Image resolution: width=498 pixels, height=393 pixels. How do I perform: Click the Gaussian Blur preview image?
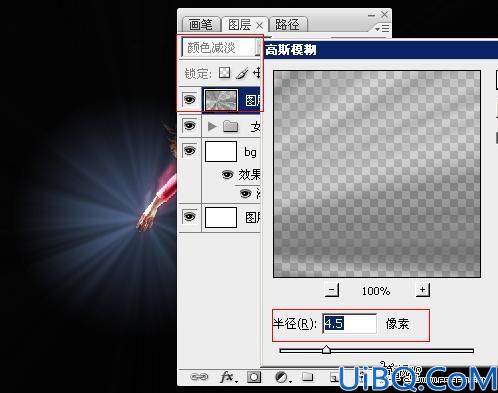pos(377,174)
